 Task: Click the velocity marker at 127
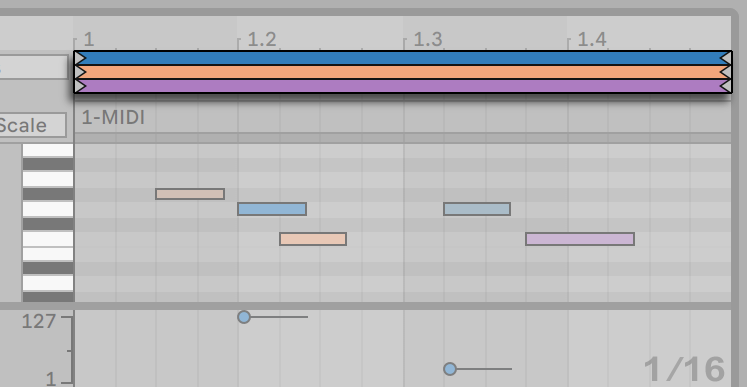[244, 317]
